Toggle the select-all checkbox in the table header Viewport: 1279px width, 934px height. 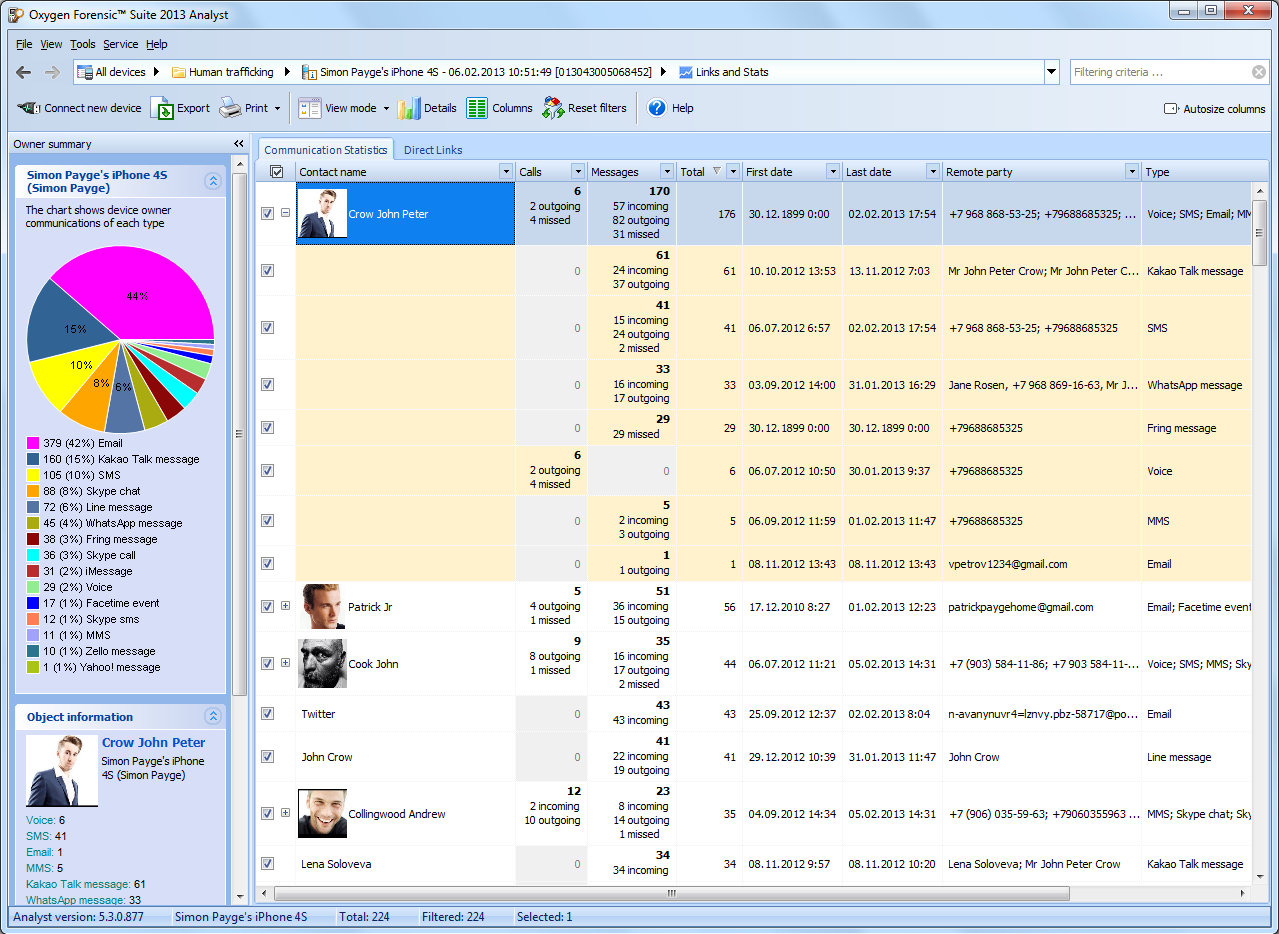click(x=277, y=172)
